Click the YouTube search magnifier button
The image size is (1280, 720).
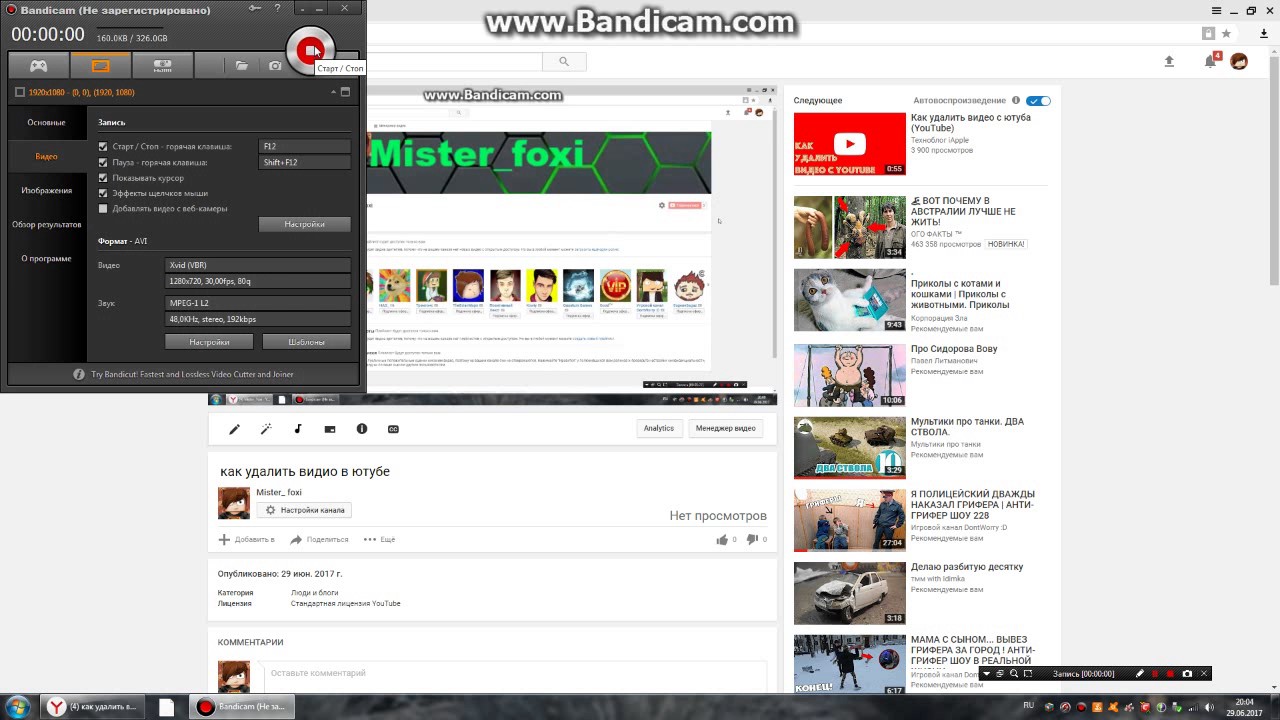point(563,61)
